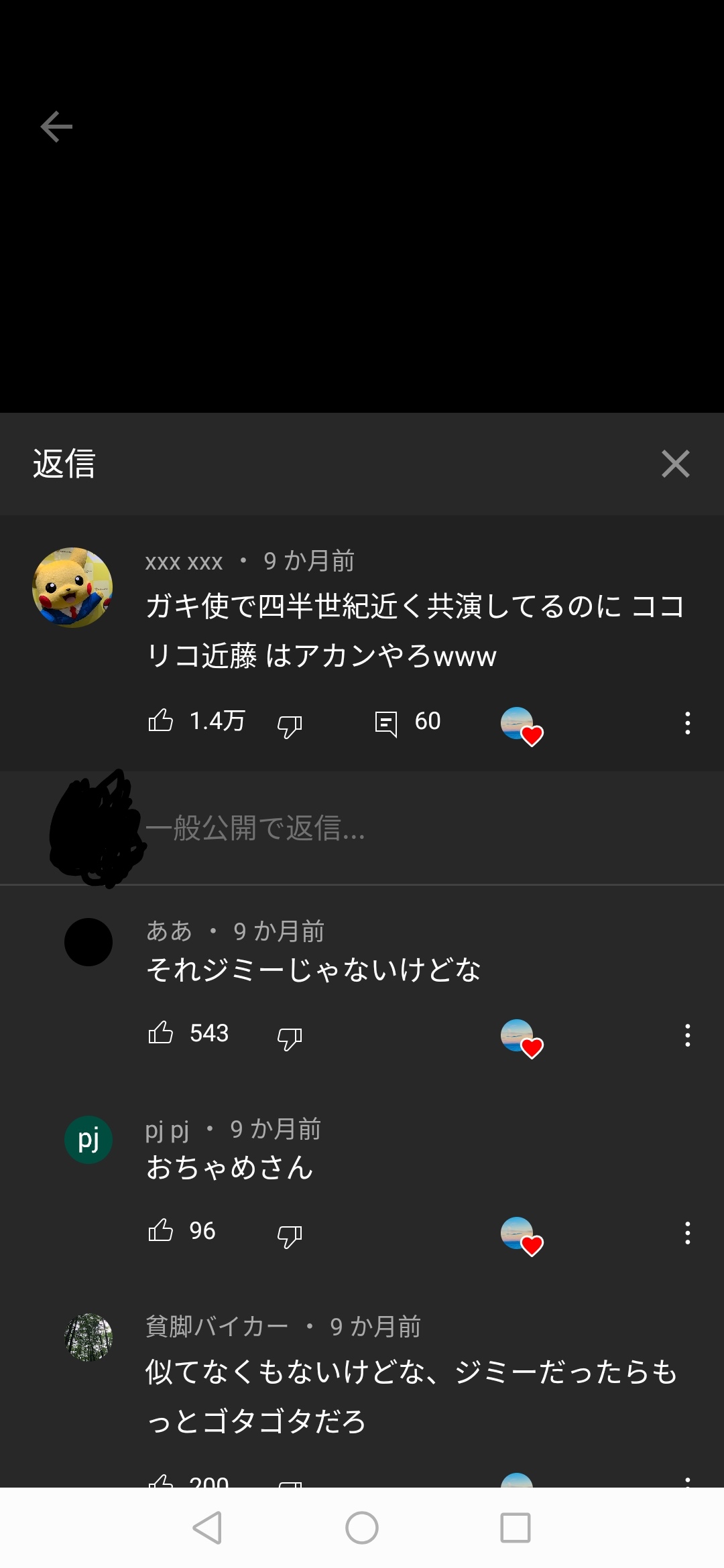Viewport: 724px width, 1568px height.
Task: Tap the back arrow above the video
Action: click(x=56, y=127)
